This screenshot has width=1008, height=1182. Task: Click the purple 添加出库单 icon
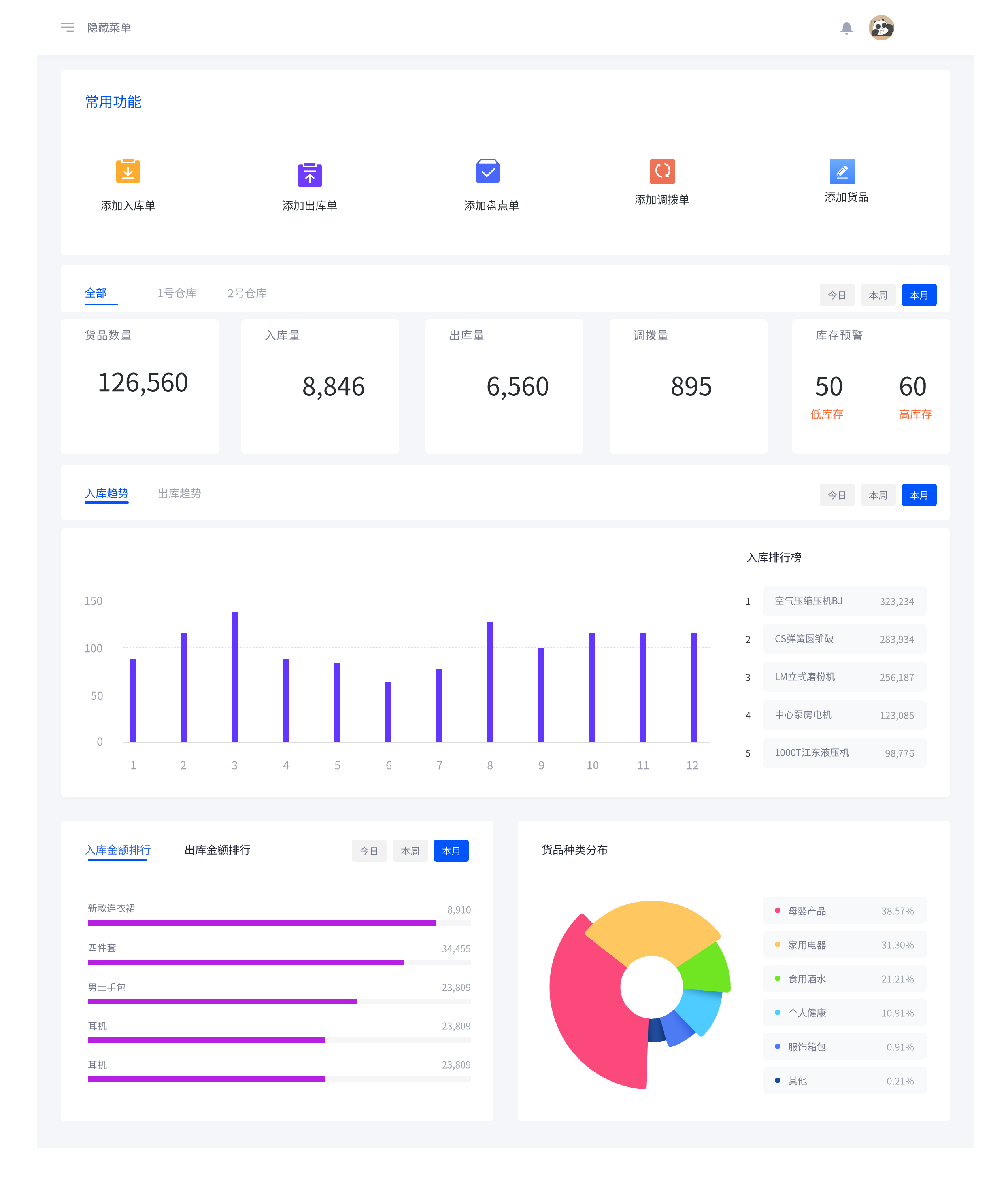[x=309, y=175]
